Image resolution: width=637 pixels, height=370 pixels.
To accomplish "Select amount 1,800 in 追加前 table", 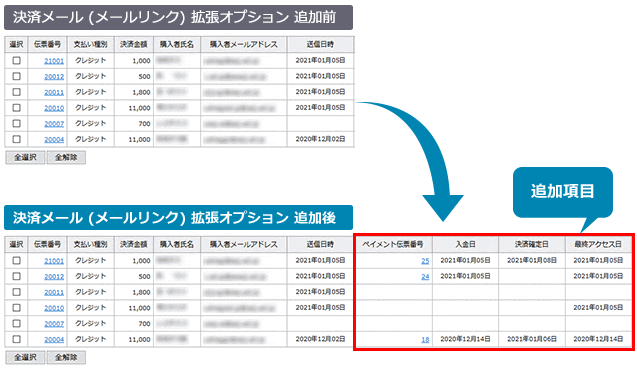I will click(141, 92).
